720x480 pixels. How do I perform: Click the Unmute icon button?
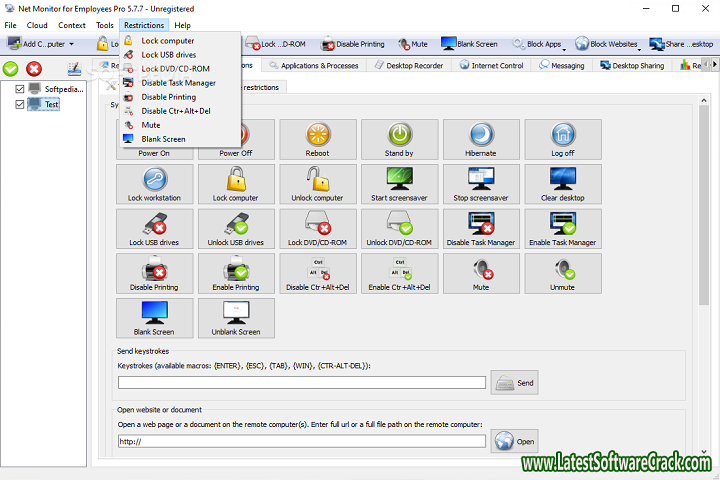point(563,272)
